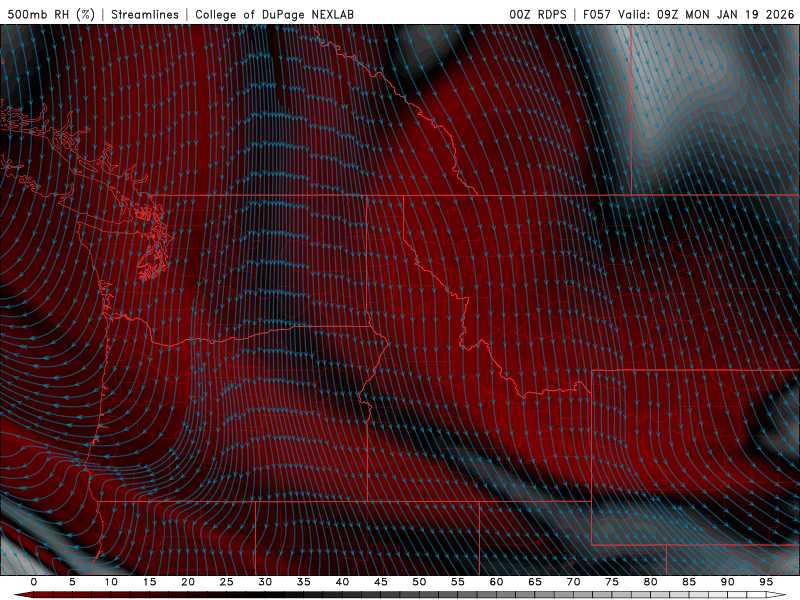Click the '50' tick label on color scale
The width and height of the screenshot is (800, 600).
pyautogui.click(x=419, y=582)
